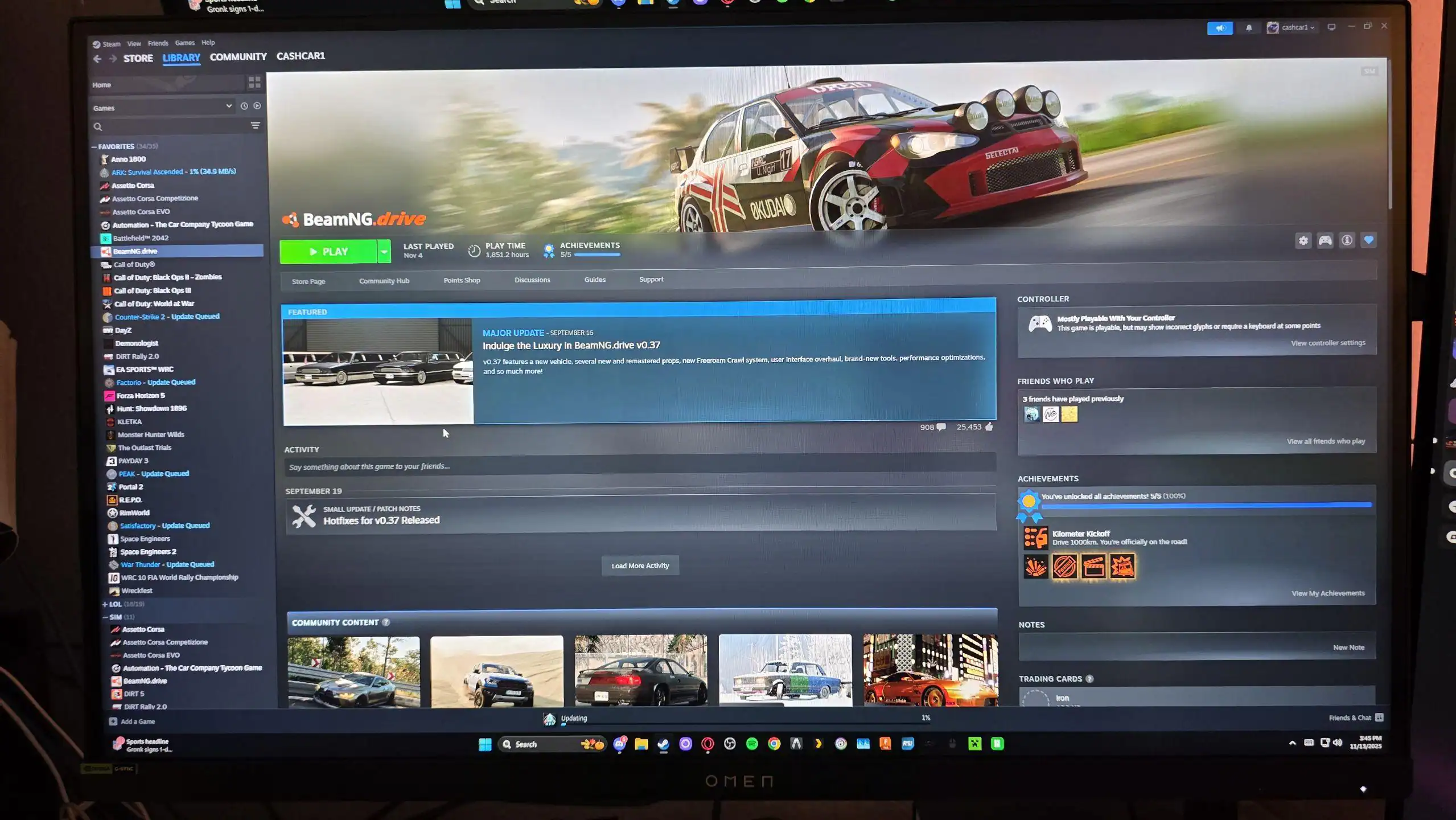Open the Friends menu
Image resolution: width=1456 pixels, height=820 pixels.
point(158,43)
